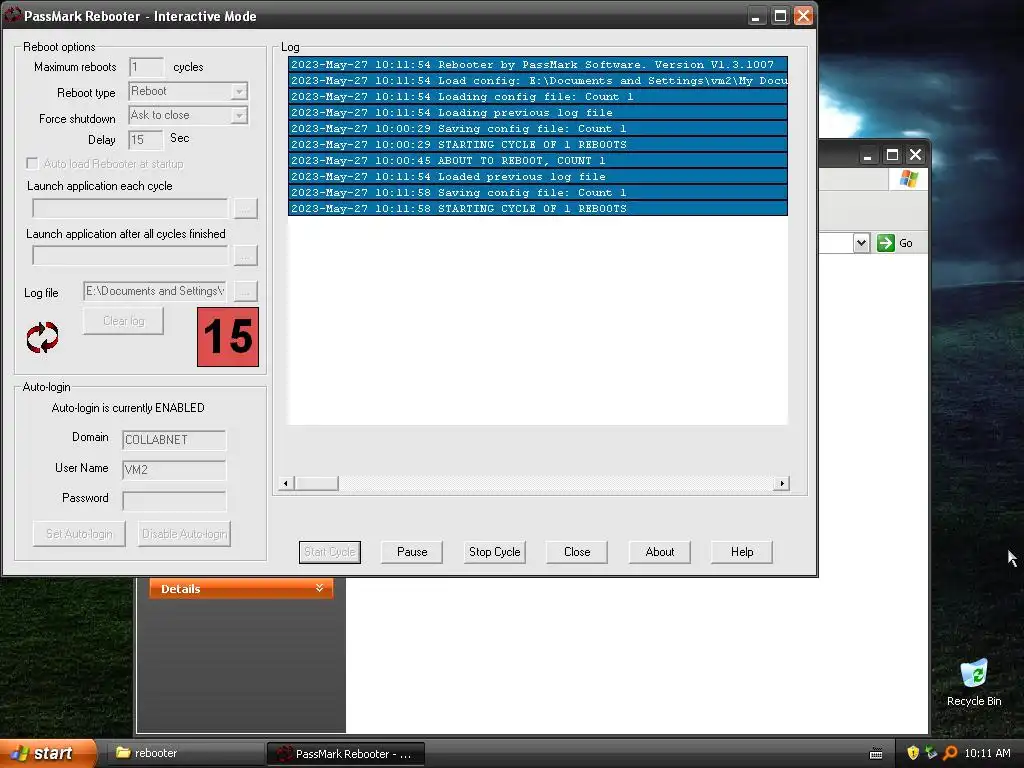Click the Log file path field
Screen dimensions: 1024x768
tap(155, 291)
